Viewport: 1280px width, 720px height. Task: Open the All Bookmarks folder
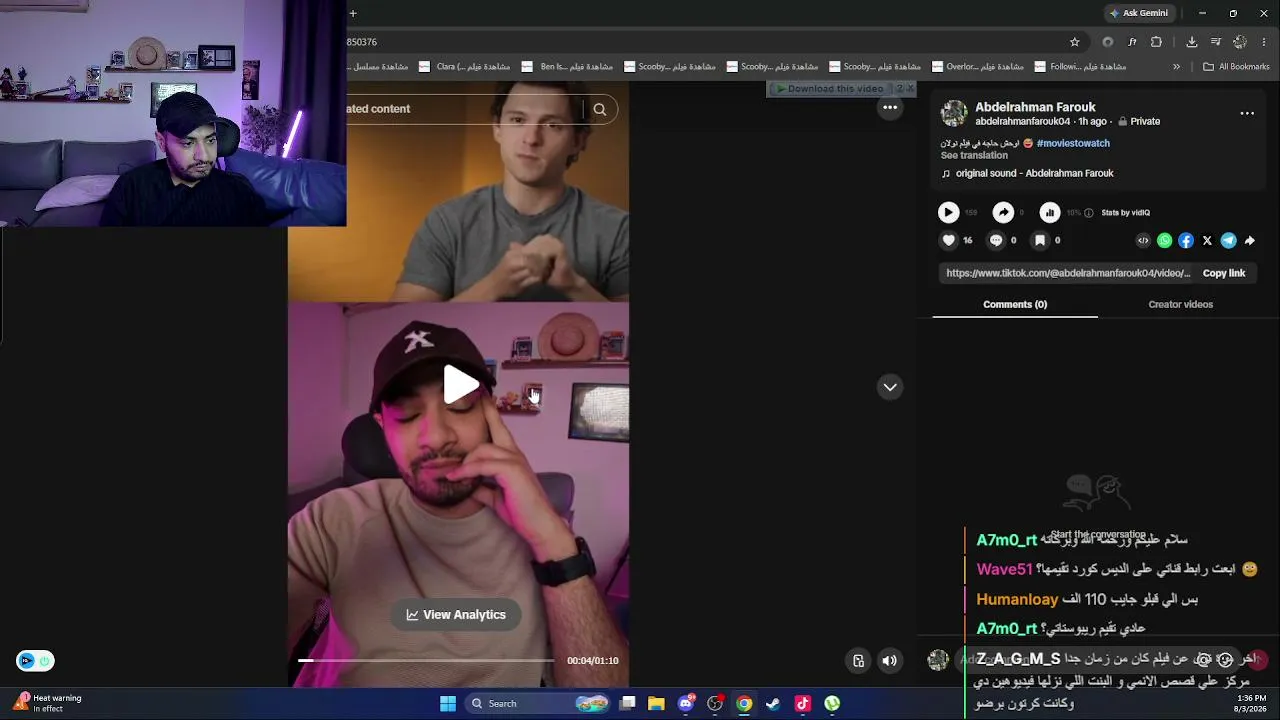pos(1236,67)
